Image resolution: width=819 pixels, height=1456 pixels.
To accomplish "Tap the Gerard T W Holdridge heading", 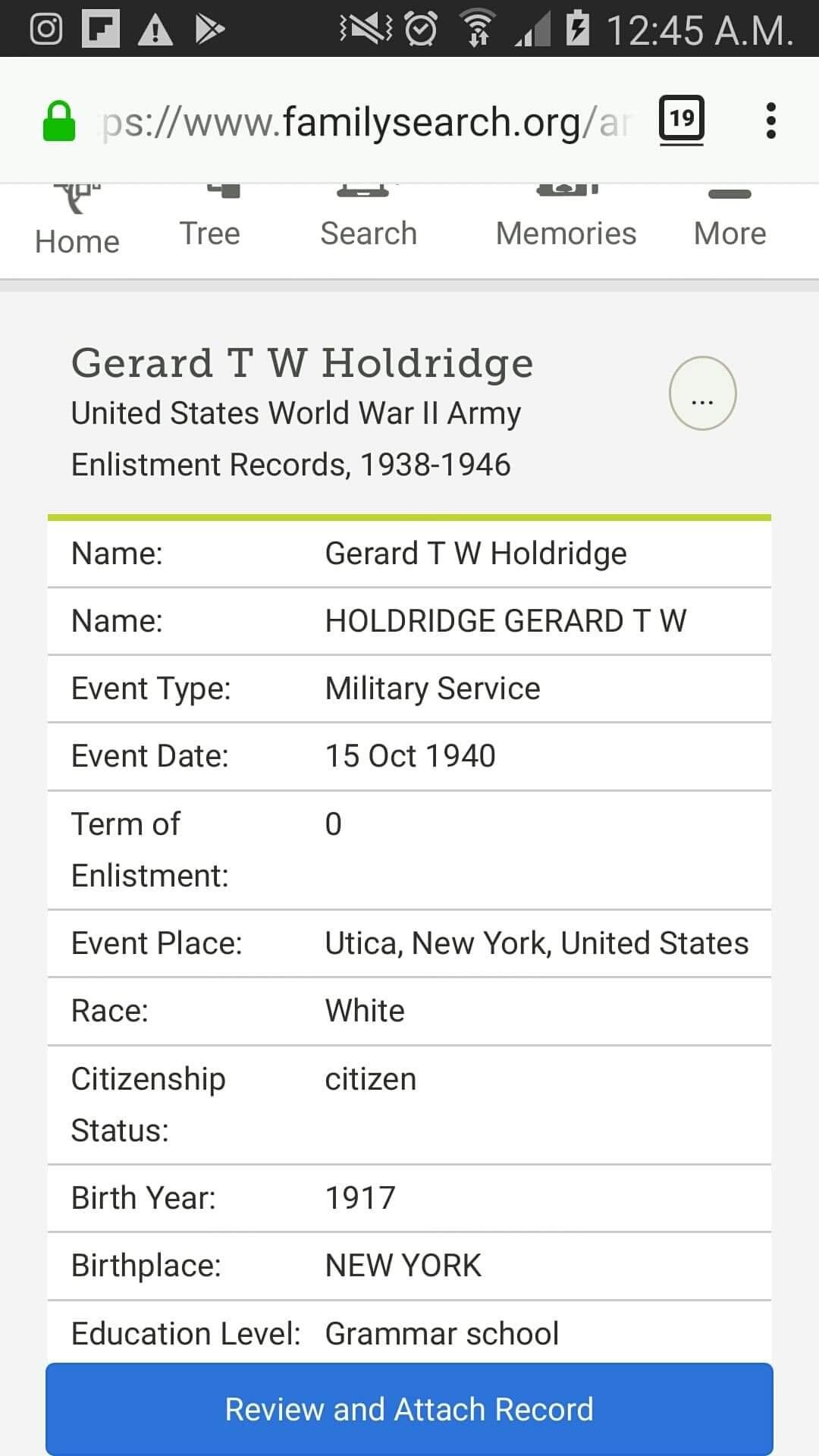I will pos(302,362).
